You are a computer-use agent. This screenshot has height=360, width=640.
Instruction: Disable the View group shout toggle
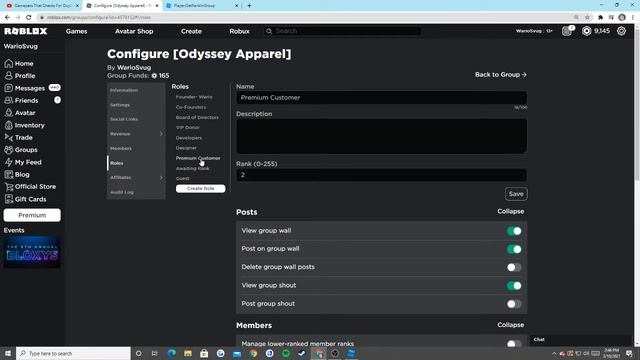(x=514, y=286)
